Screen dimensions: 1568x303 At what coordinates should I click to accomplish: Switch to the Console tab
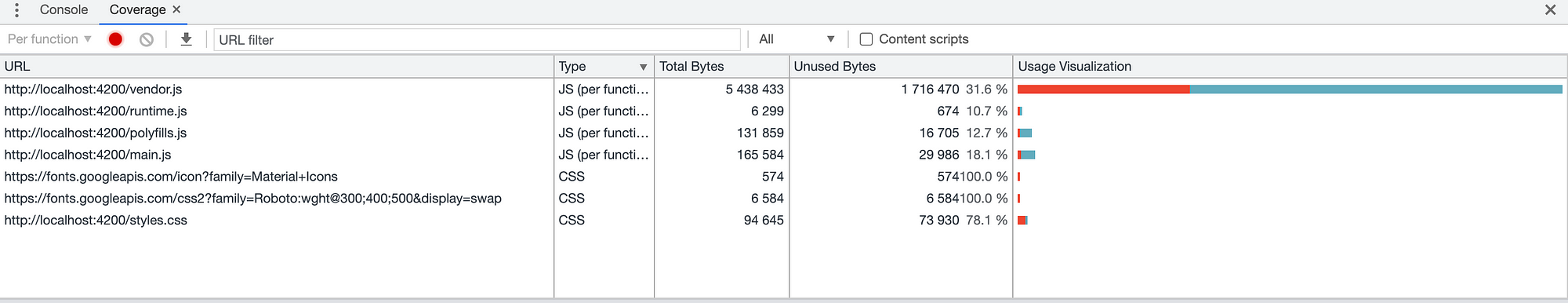click(x=64, y=9)
